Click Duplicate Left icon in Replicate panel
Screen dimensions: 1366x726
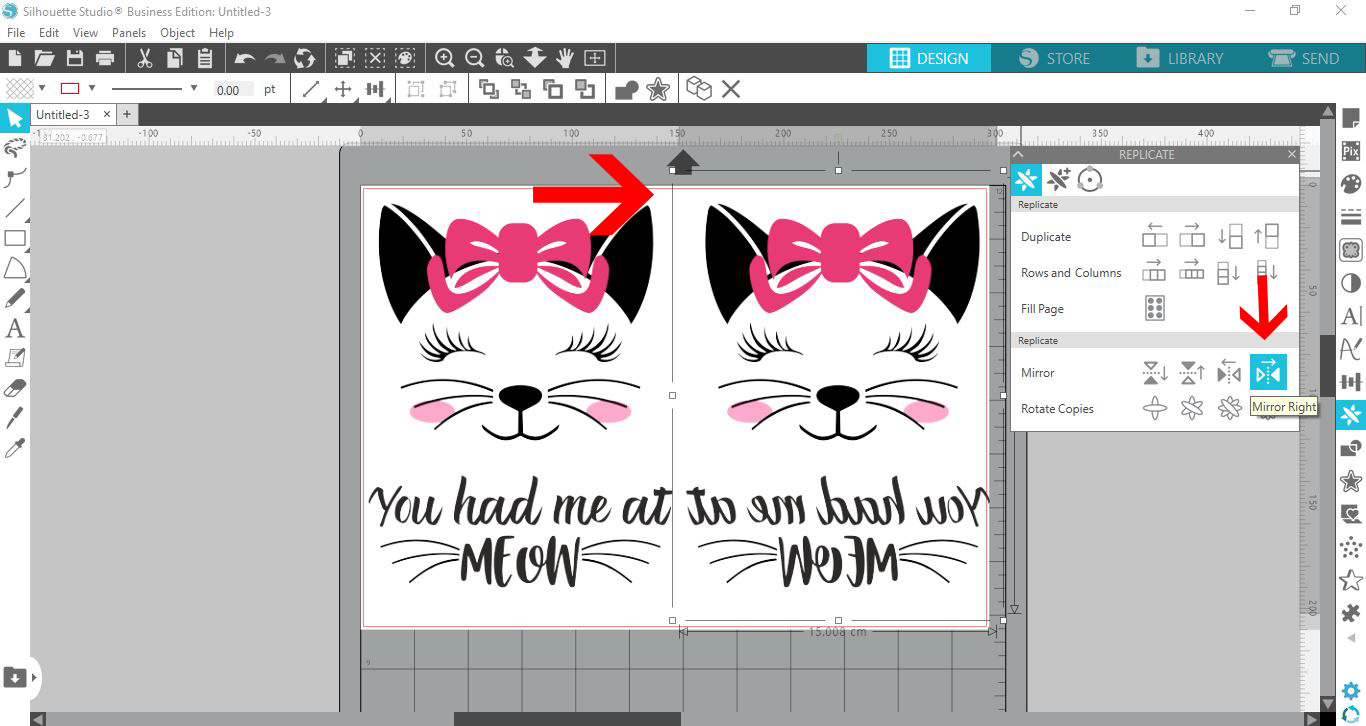pyautogui.click(x=1155, y=237)
